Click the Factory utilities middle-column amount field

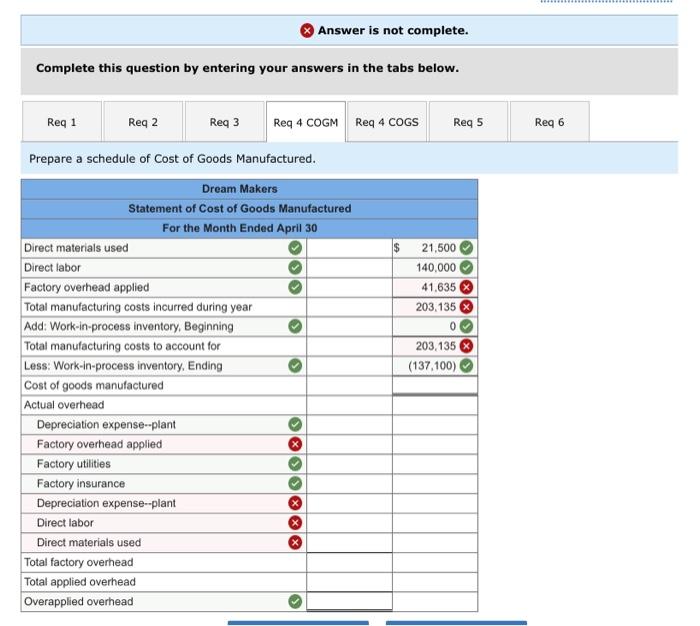click(x=350, y=463)
